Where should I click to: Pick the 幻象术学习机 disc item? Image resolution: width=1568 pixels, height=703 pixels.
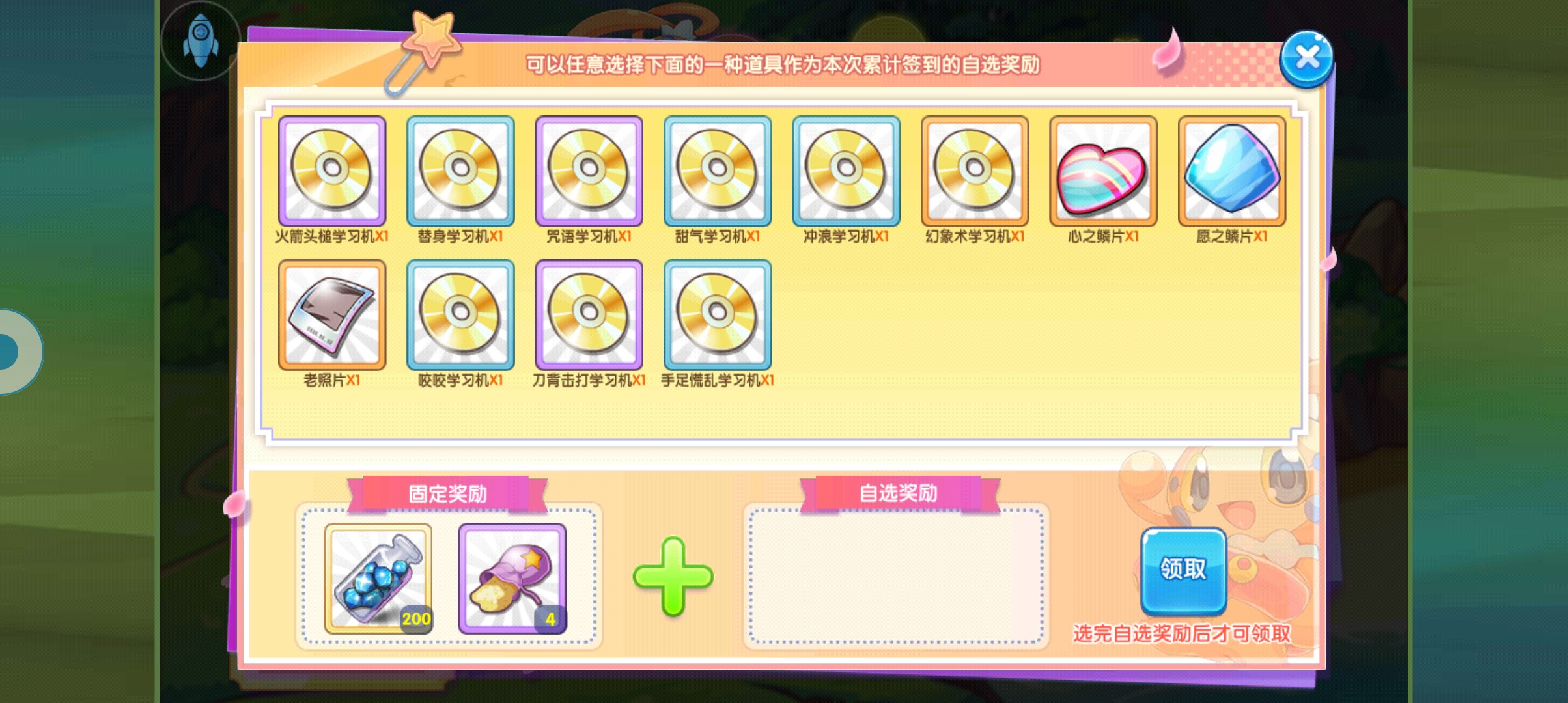tap(975, 171)
